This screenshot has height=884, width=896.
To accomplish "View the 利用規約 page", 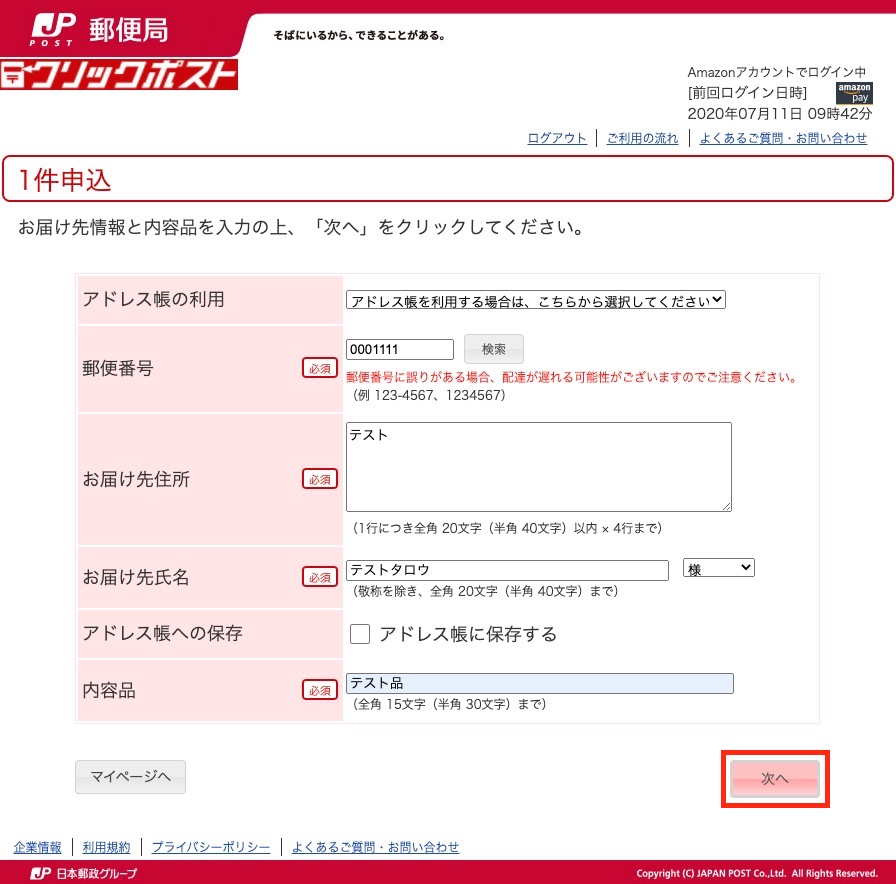I will (107, 845).
